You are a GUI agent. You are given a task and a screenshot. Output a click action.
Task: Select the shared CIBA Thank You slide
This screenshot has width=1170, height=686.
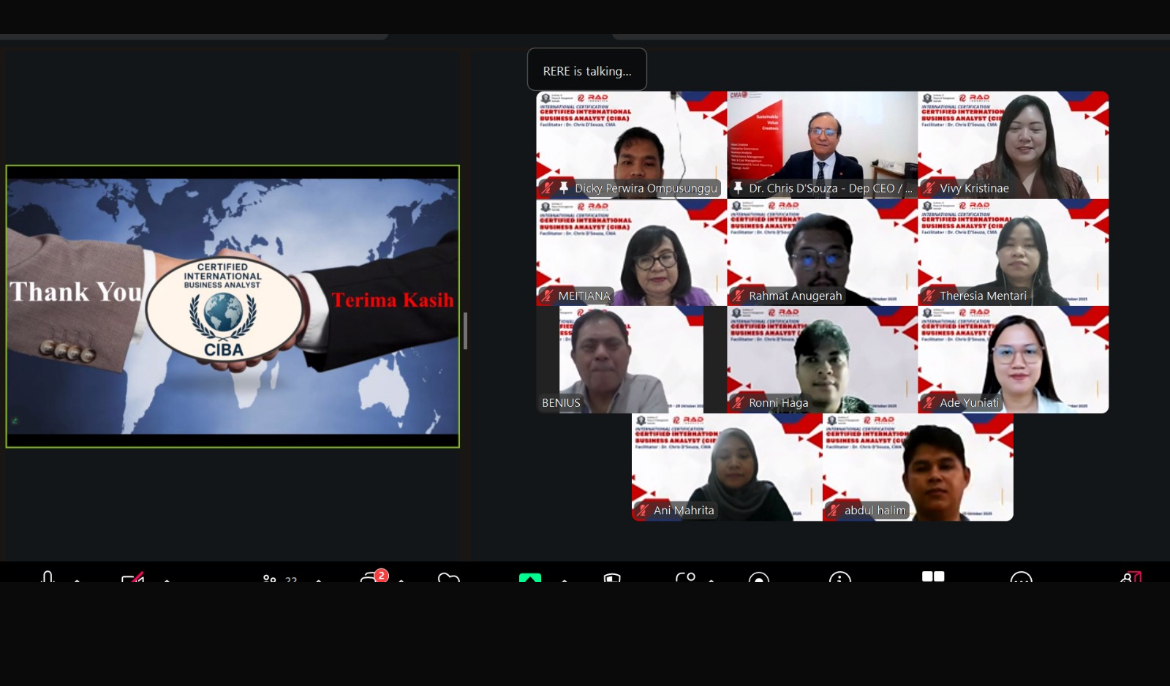[232, 306]
